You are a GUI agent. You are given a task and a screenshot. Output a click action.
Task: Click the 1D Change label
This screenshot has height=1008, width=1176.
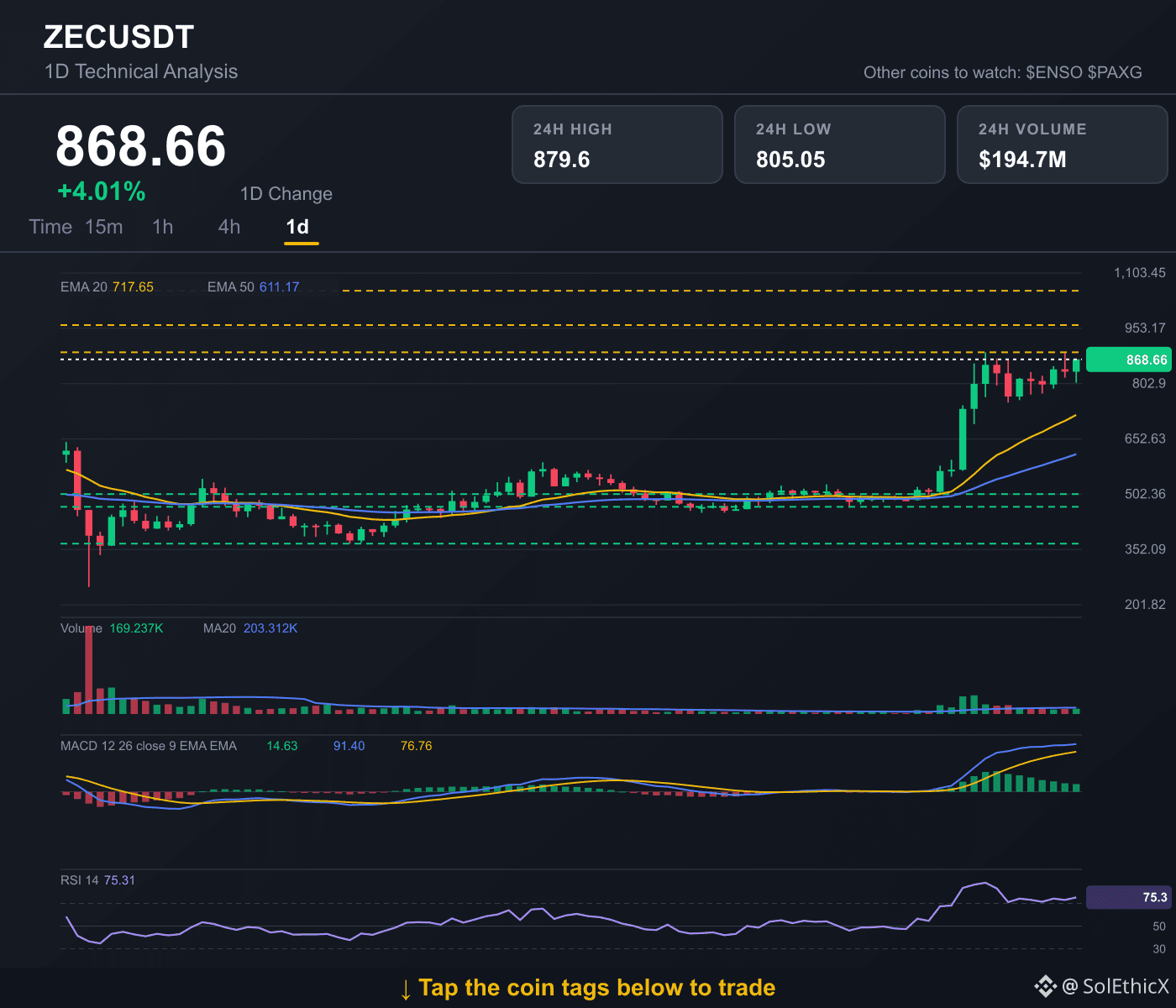coord(286,194)
